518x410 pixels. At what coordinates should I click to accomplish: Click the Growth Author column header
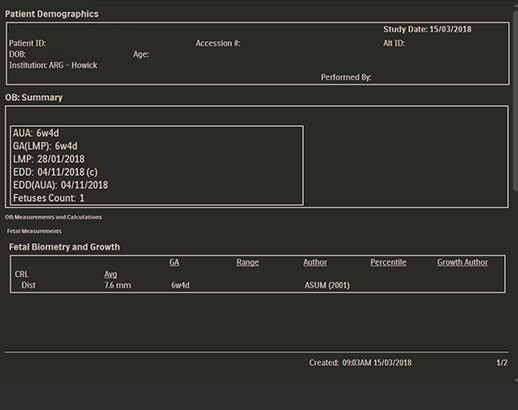[x=462, y=262]
